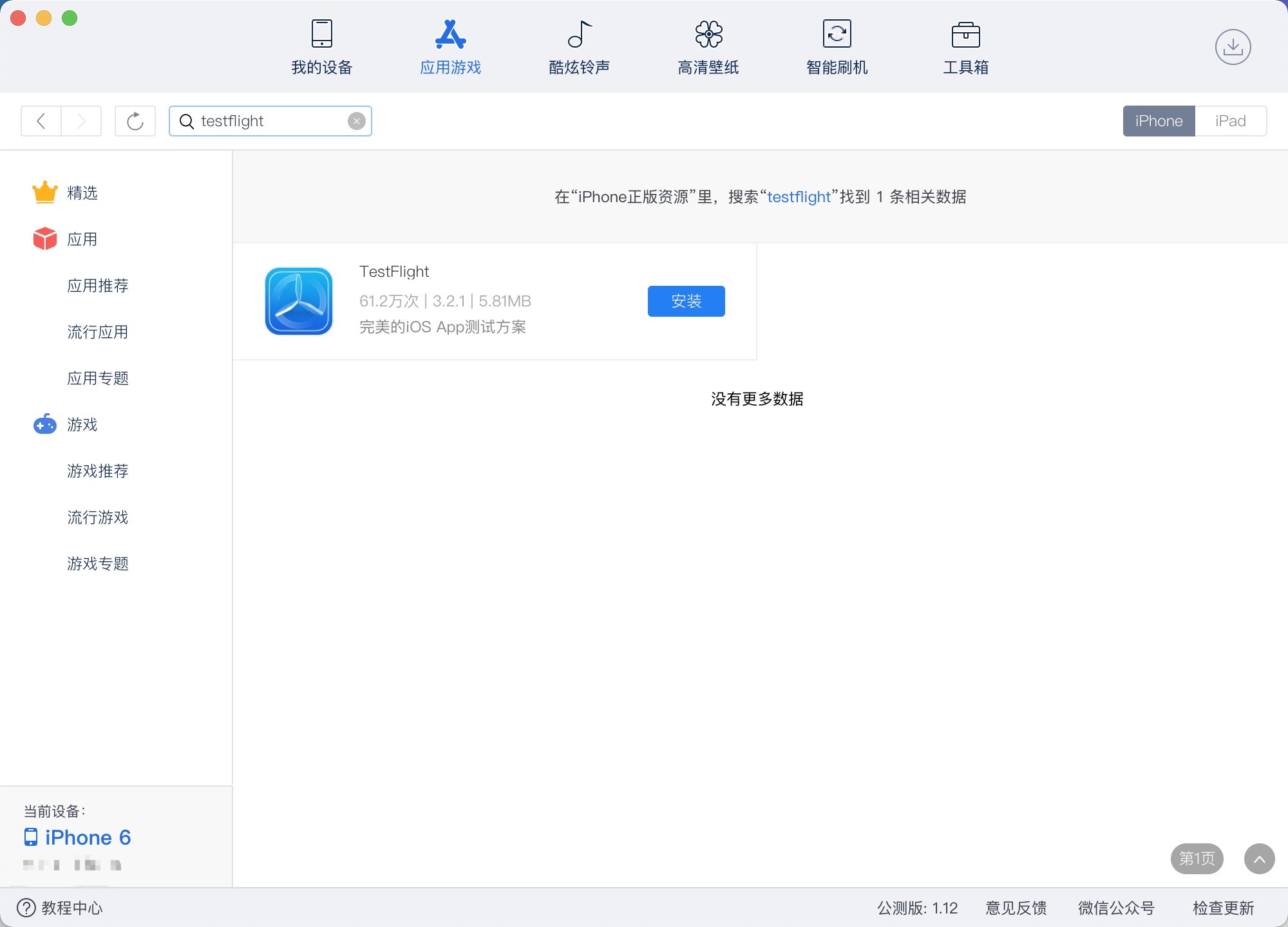Open the Game Recommendations (游戏推荐) category
Image resolution: width=1288 pixels, height=927 pixels.
click(x=97, y=471)
